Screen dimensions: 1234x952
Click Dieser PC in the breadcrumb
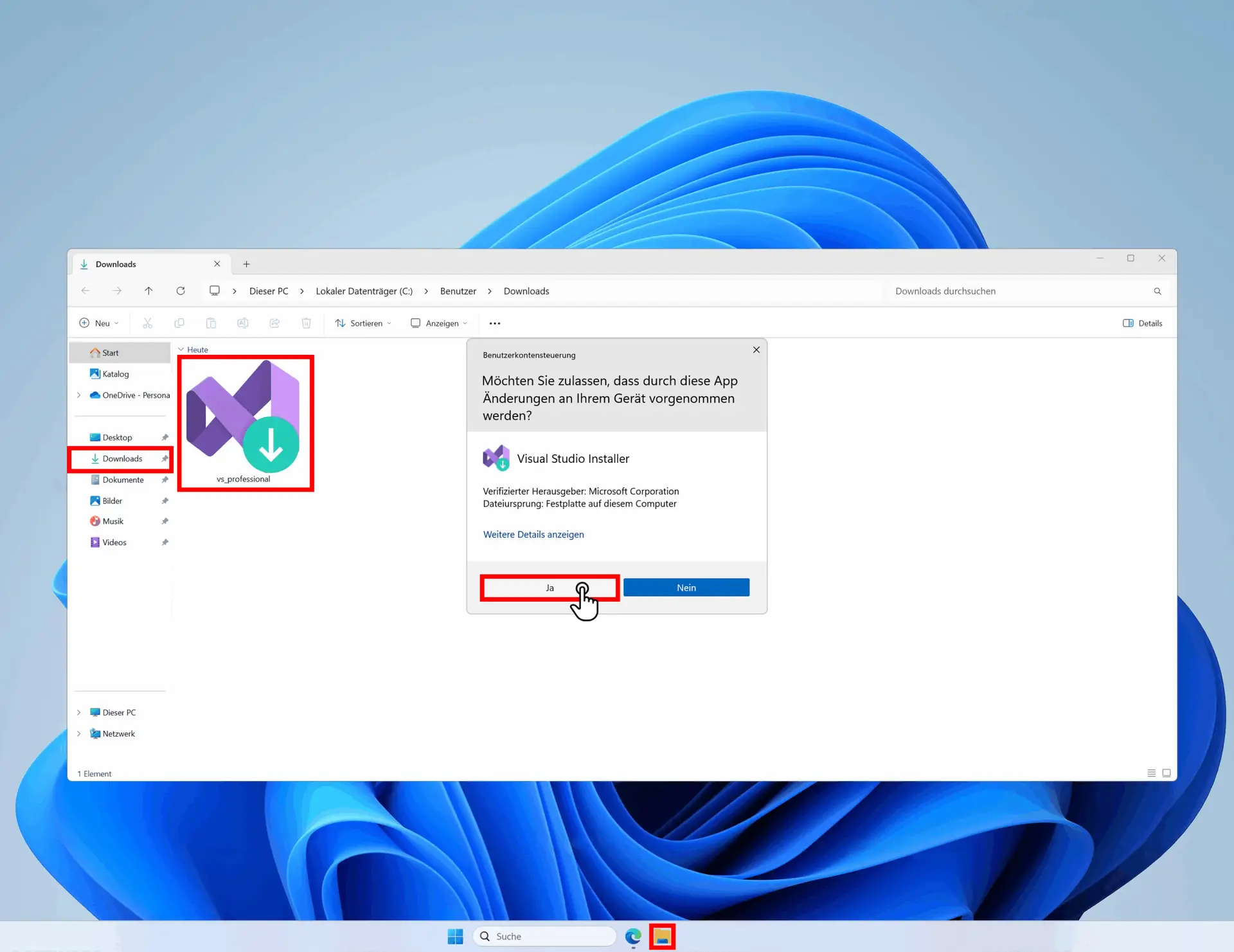269,291
